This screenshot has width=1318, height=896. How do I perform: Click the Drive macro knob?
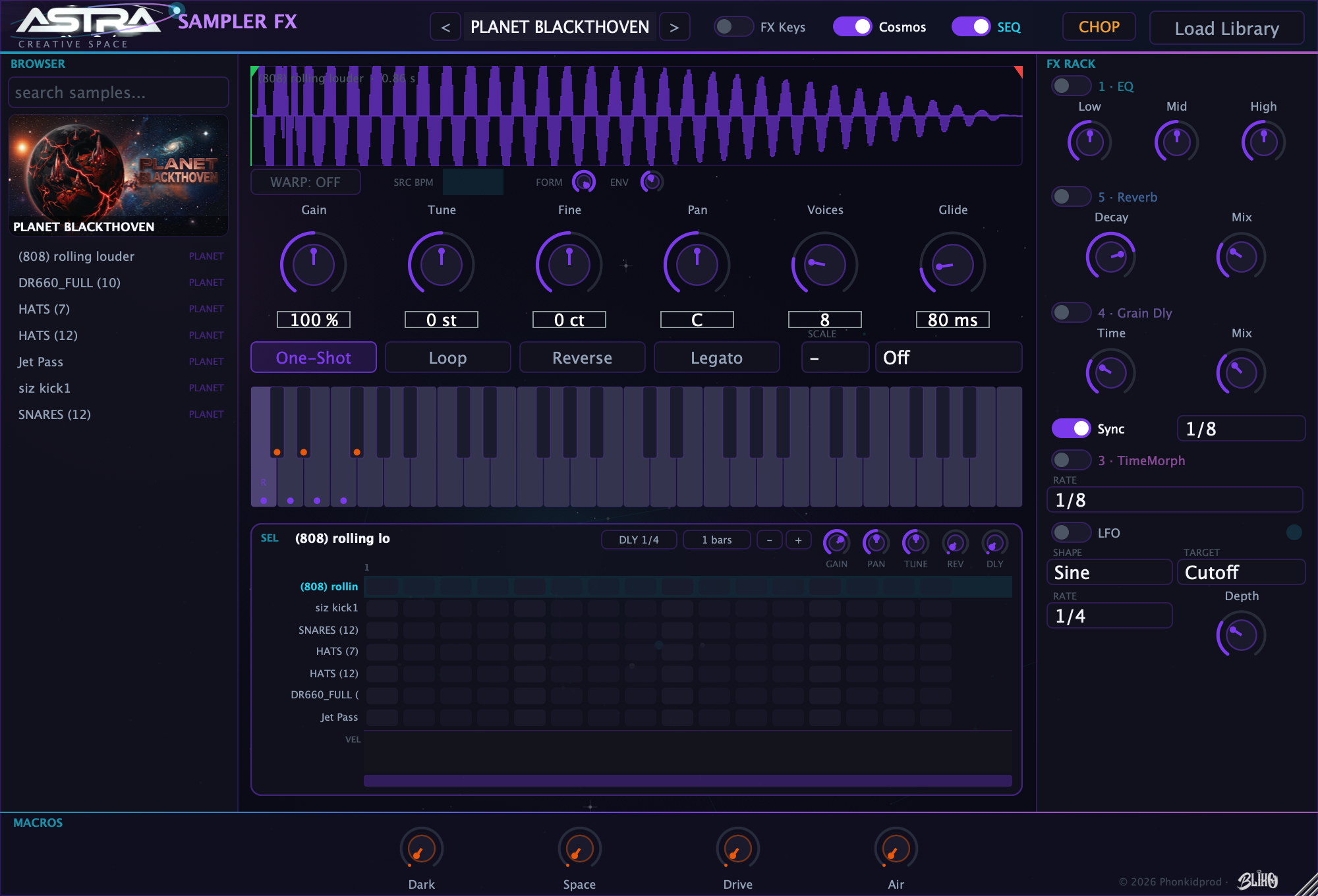[x=738, y=849]
